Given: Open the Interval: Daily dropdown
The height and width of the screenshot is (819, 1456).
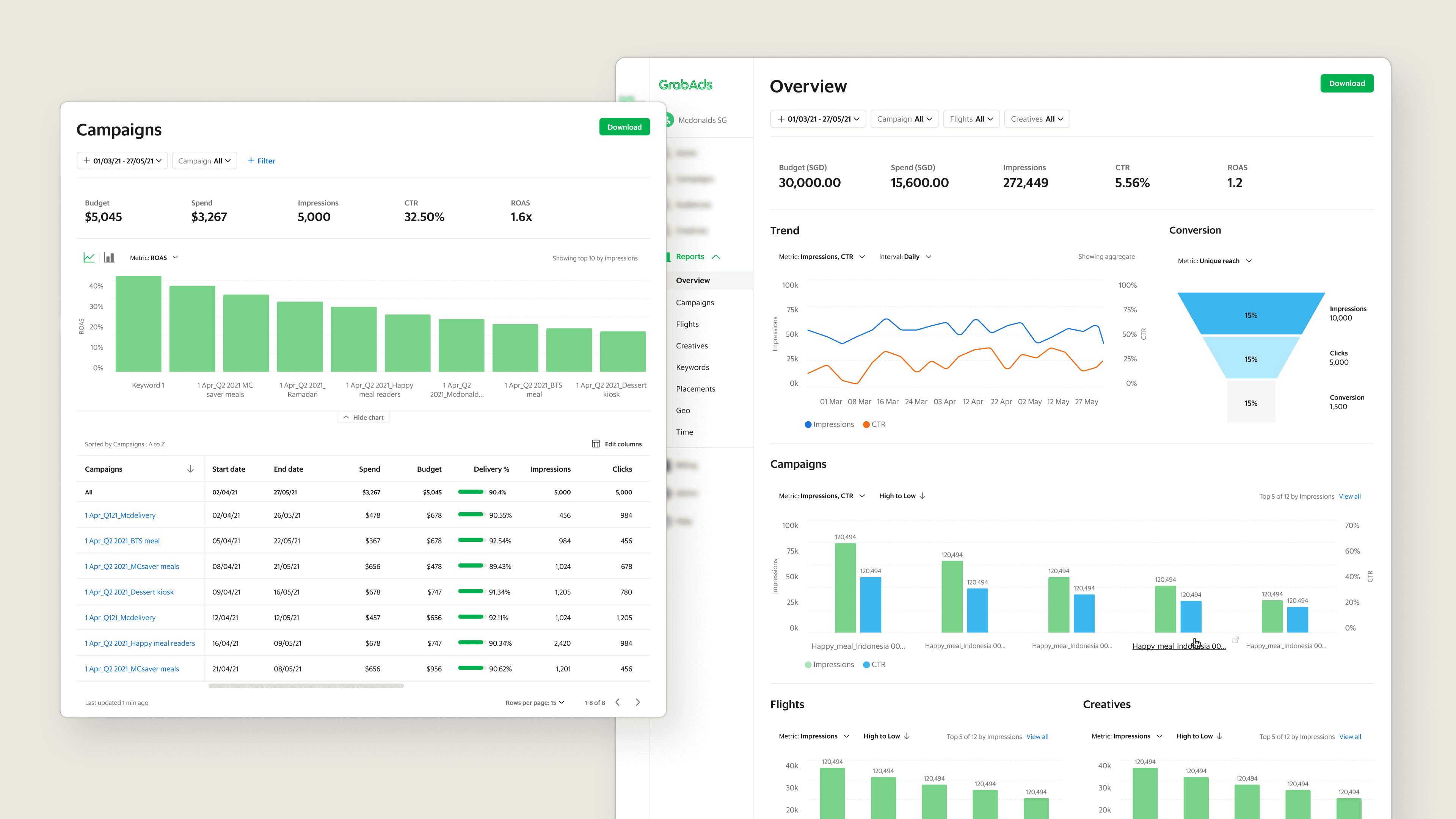Looking at the screenshot, I should point(904,257).
